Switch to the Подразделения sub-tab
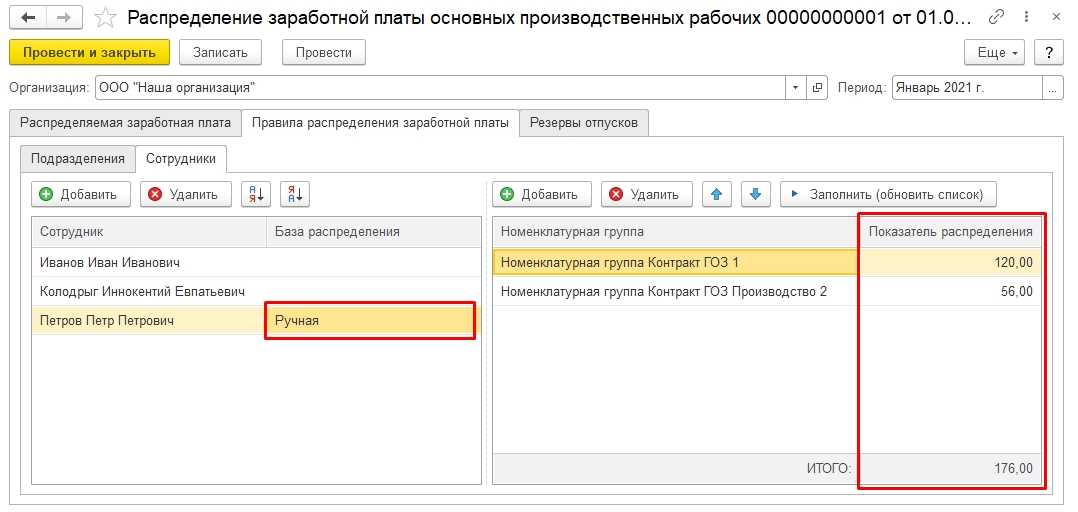 coord(78,159)
